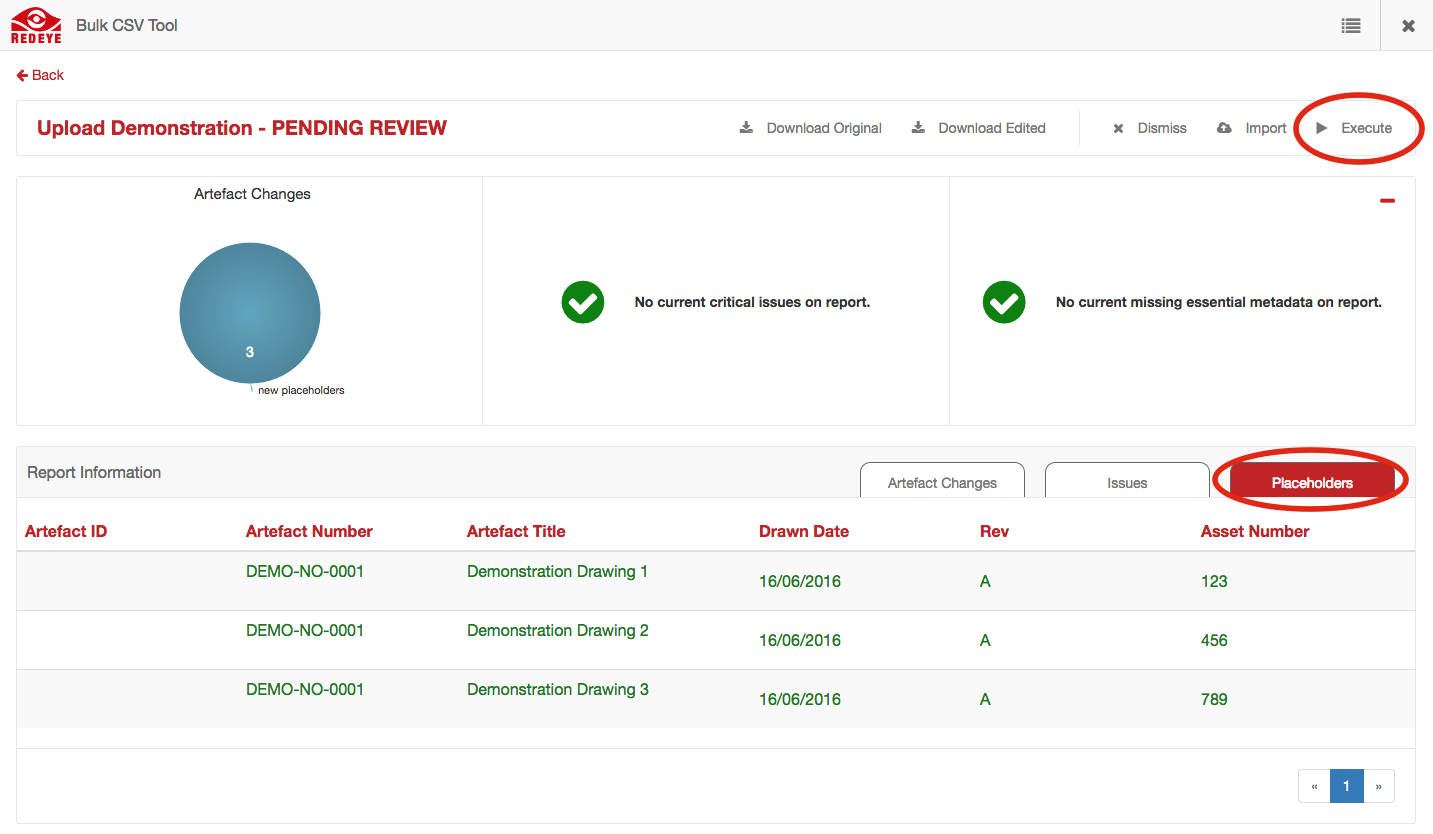Dismiss the upload report
The image size is (1433, 834).
coord(1150,128)
